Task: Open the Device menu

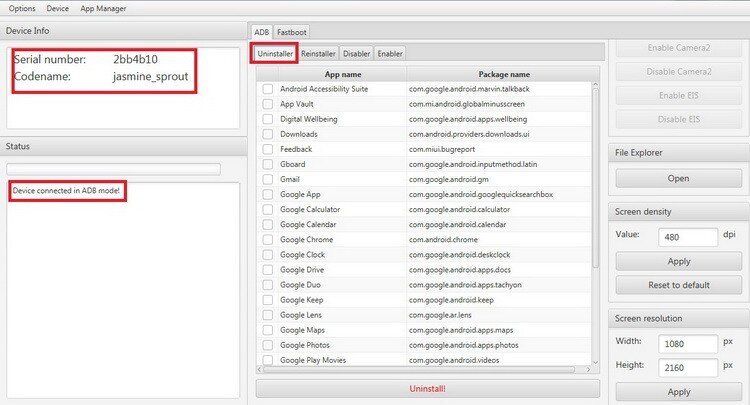Action: point(57,9)
